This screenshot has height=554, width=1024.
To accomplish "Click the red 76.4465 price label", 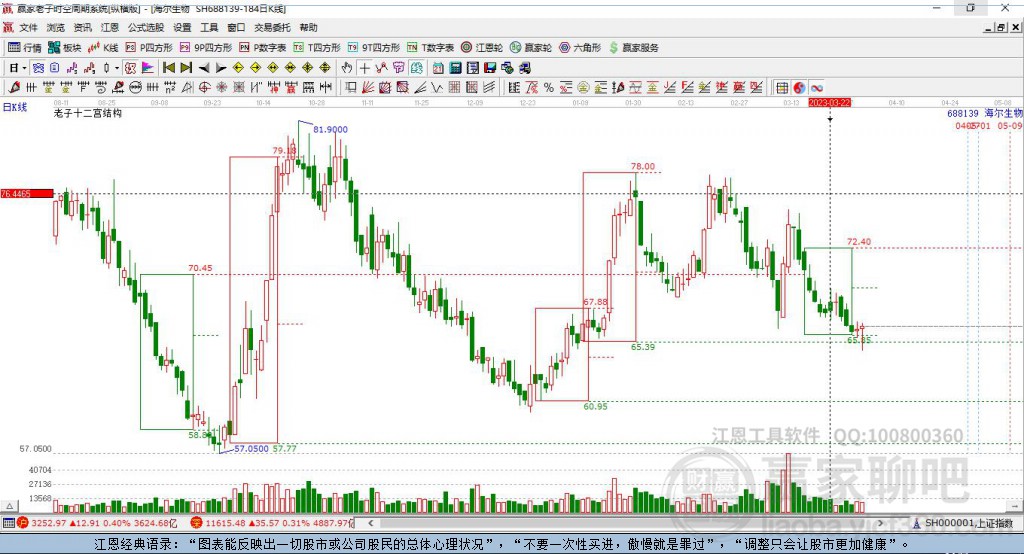I will tap(27, 193).
